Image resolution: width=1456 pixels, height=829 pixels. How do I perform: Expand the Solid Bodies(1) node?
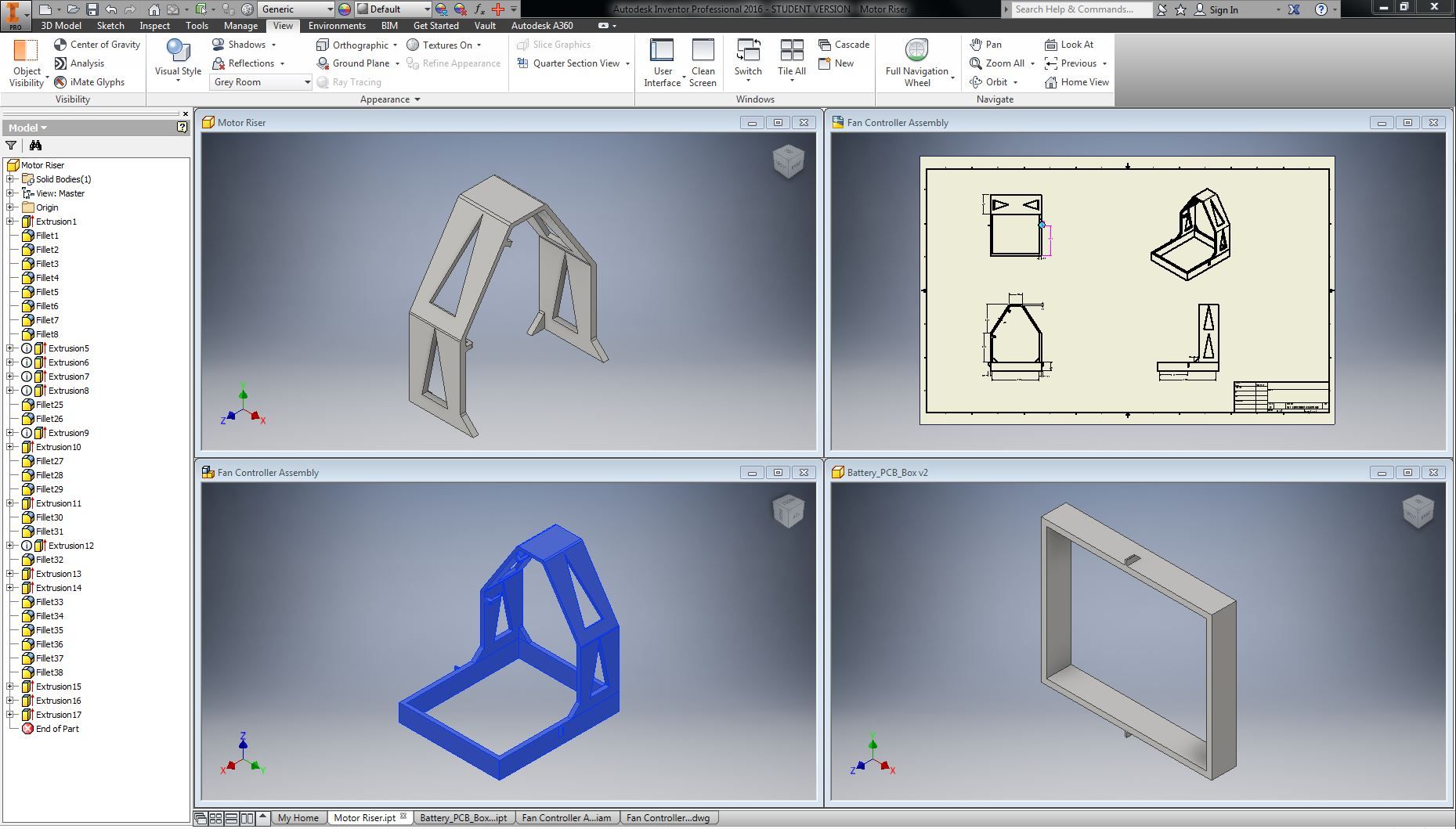10,179
